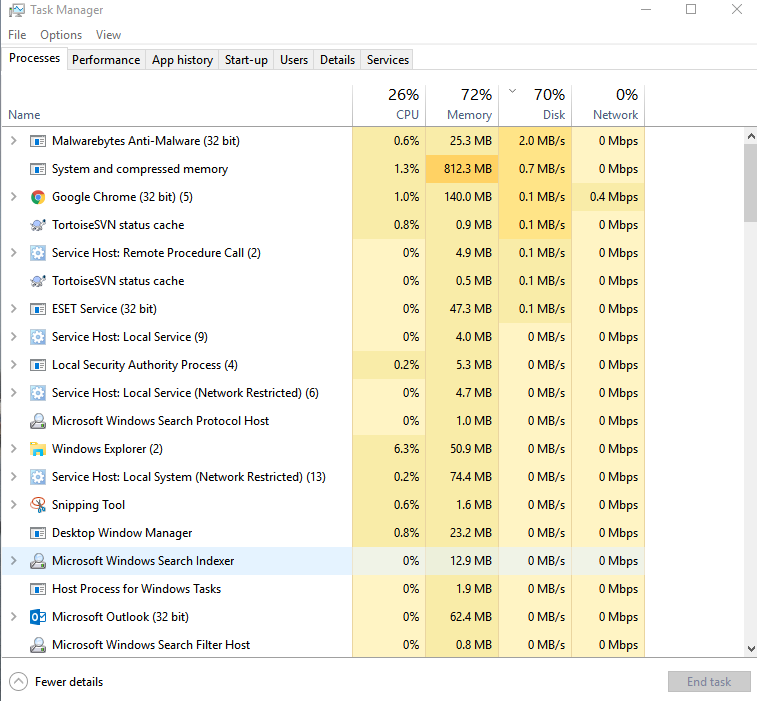Open the View menu
The image size is (757, 701).
point(108,35)
